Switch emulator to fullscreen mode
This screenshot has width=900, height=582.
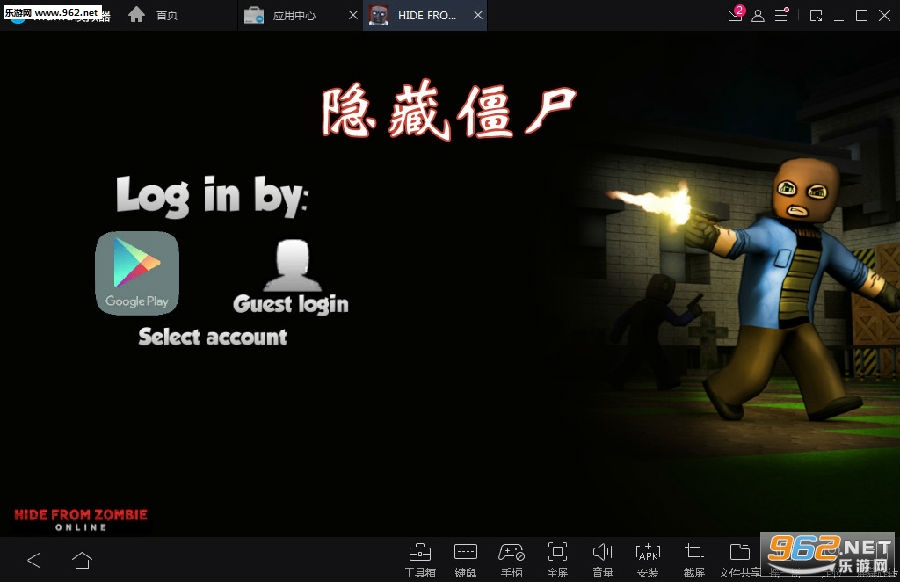[557, 560]
